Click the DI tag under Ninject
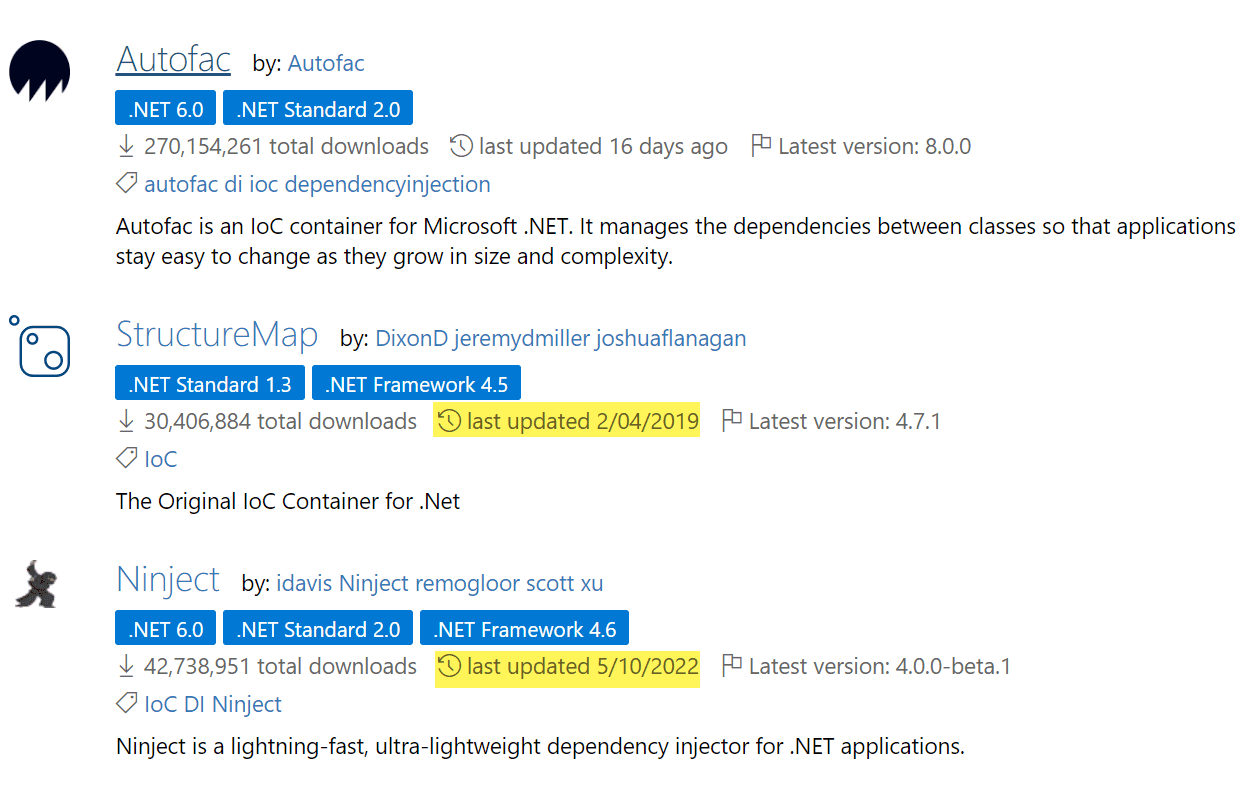This screenshot has width=1250, height=791. [194, 704]
